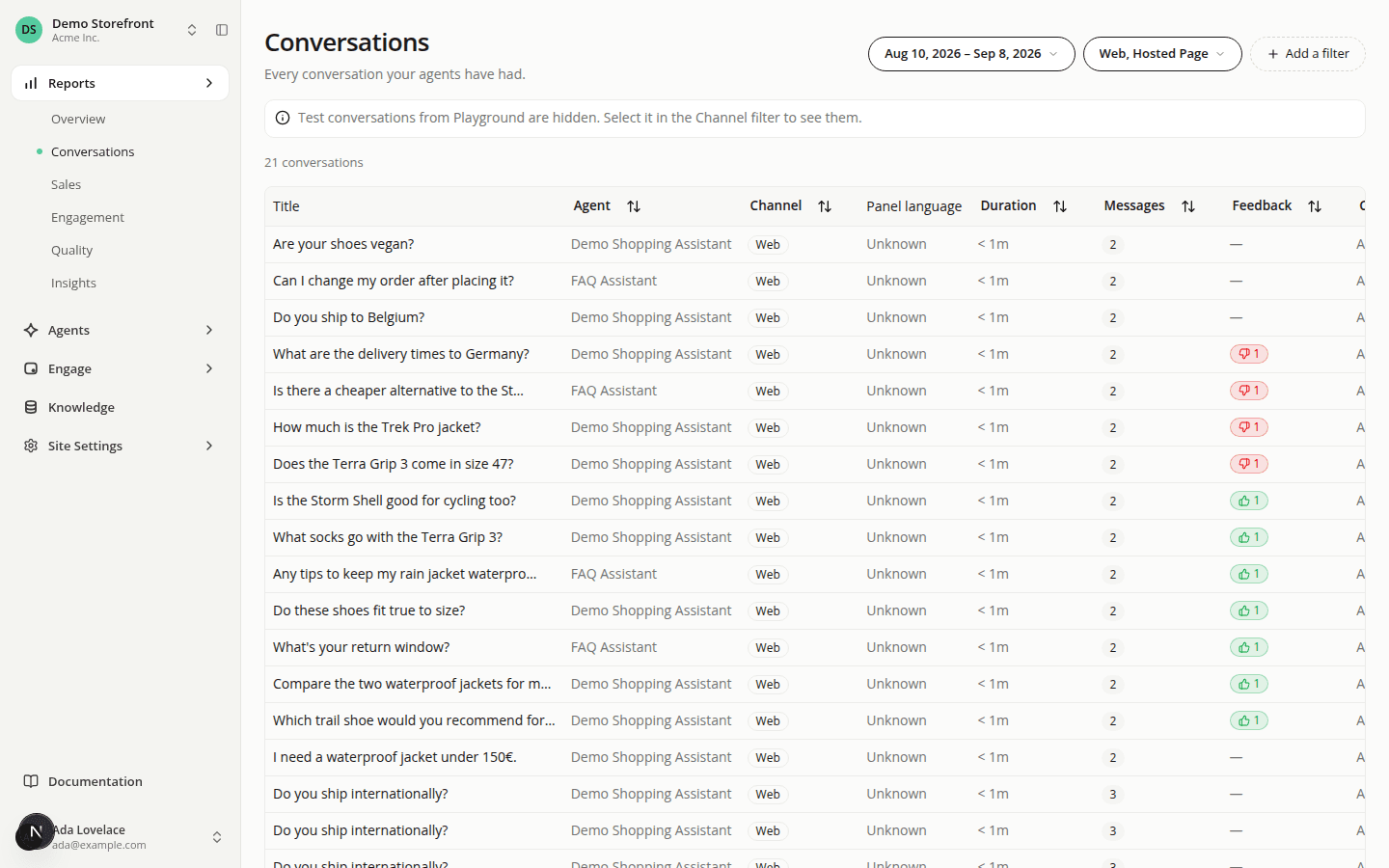Screen dimensions: 1389x868
Task: Open Ada Lovelace account menu chevron
Action: [x=217, y=837]
